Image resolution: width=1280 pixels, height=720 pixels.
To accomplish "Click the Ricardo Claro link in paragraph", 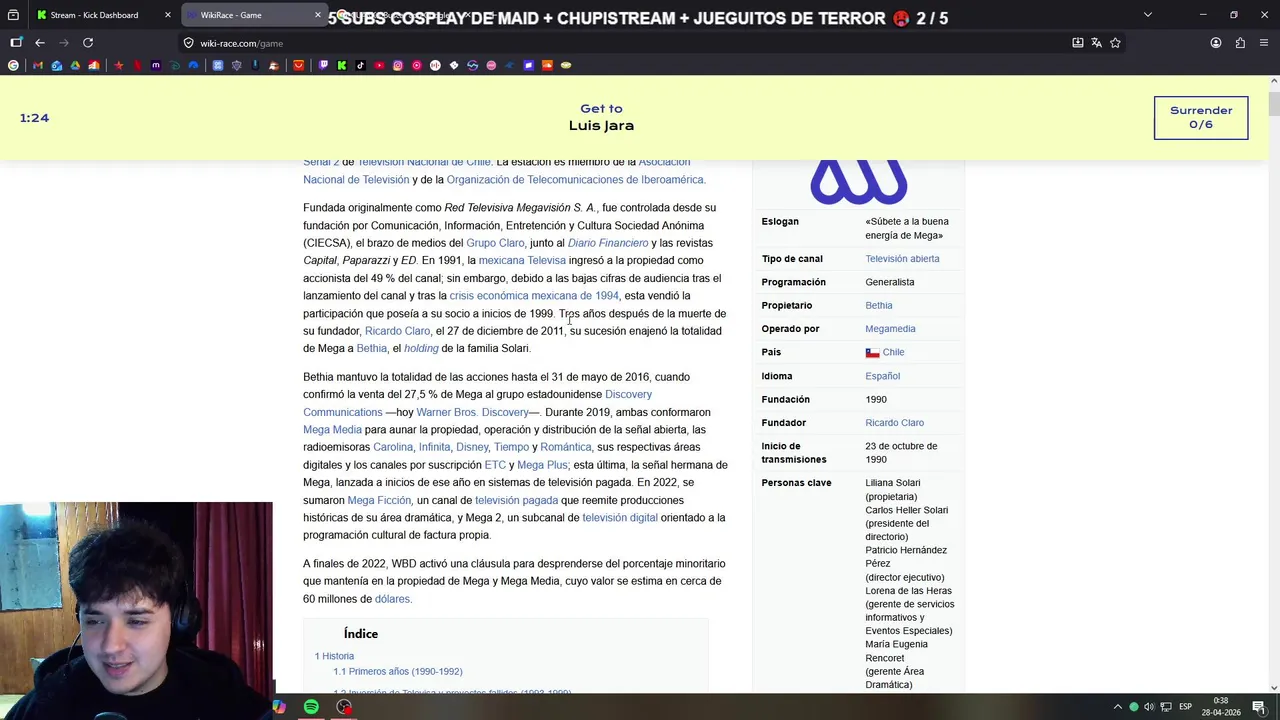I will [397, 331].
